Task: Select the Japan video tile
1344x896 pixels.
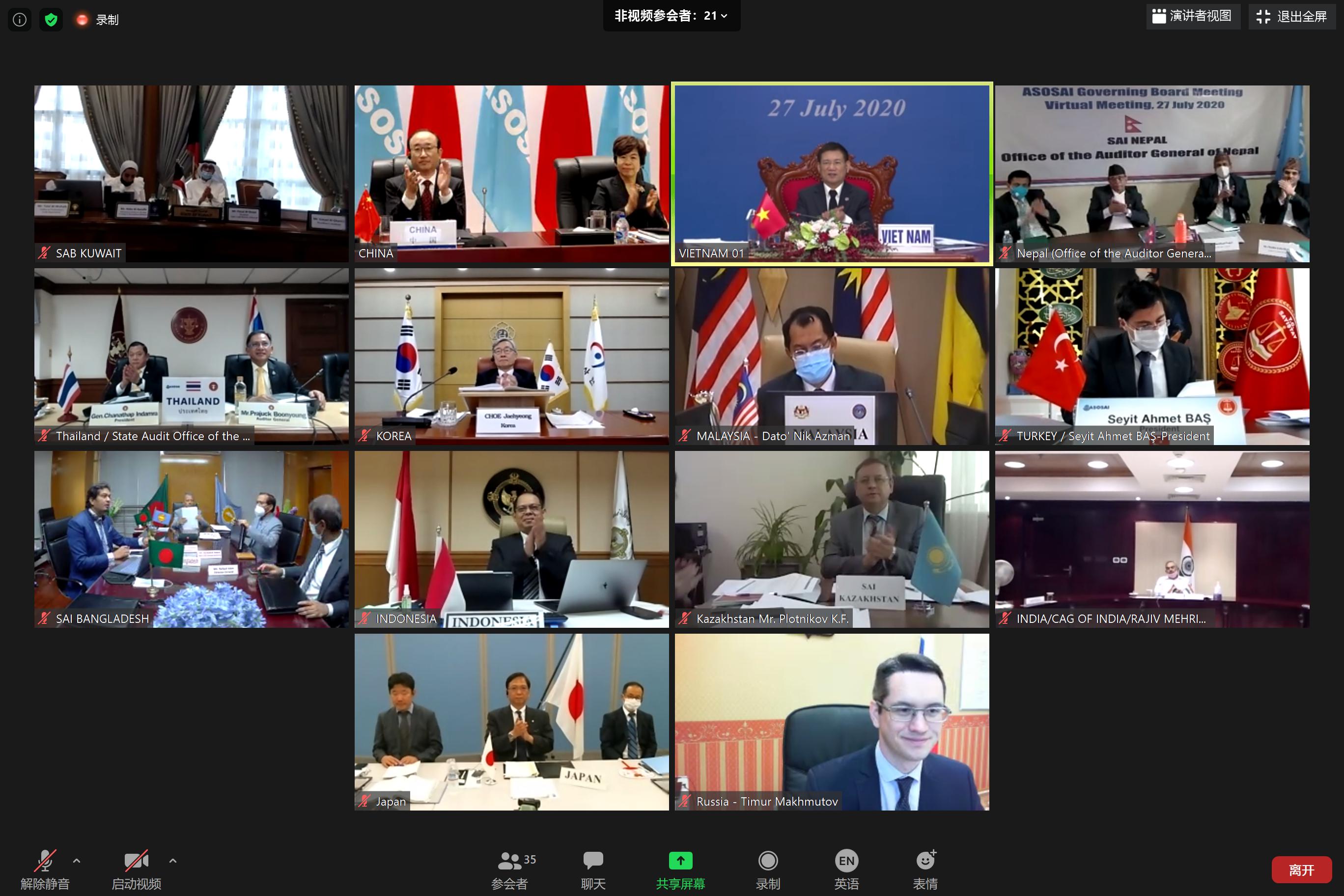Action: coord(511,722)
